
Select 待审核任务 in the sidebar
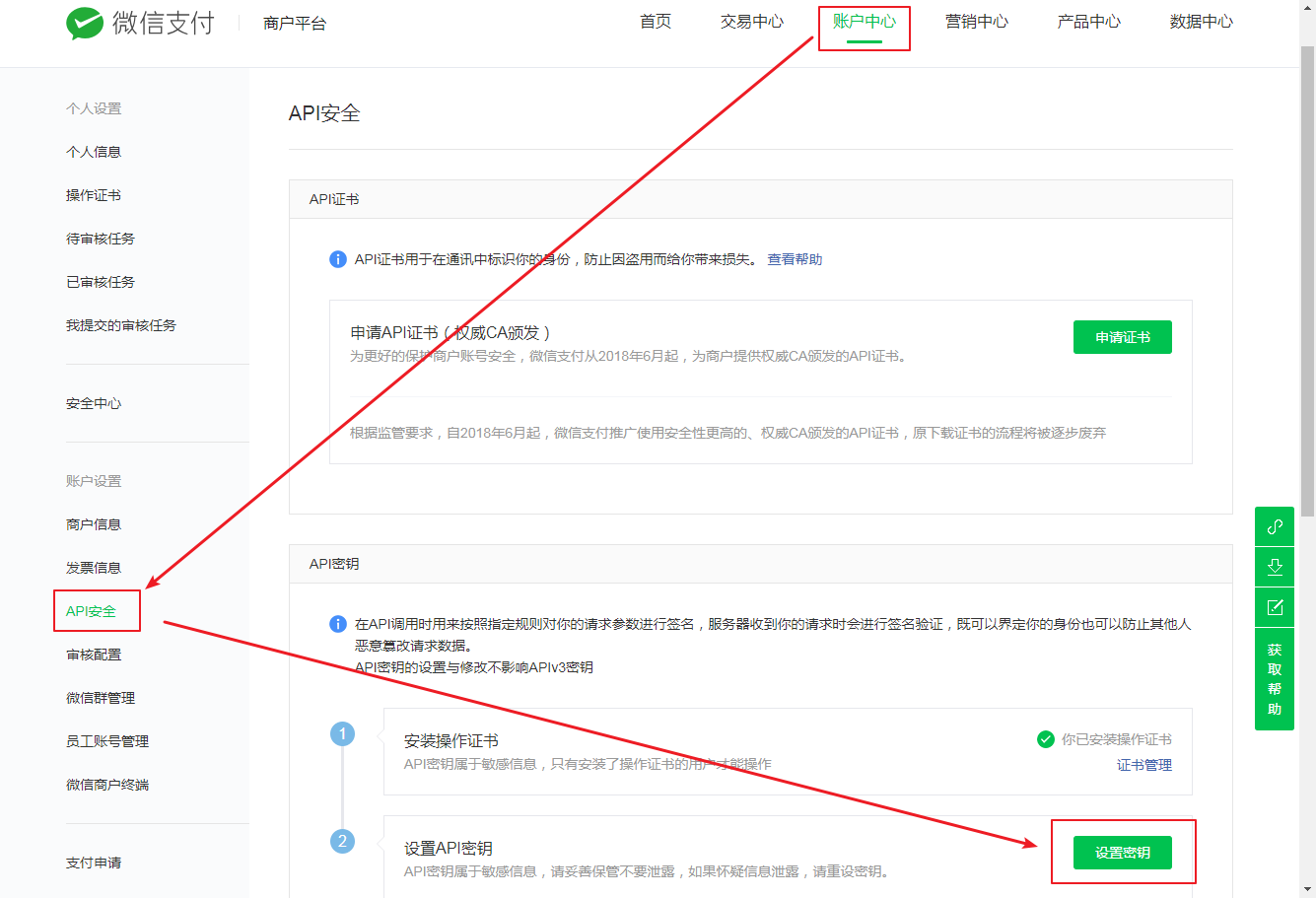point(101,239)
